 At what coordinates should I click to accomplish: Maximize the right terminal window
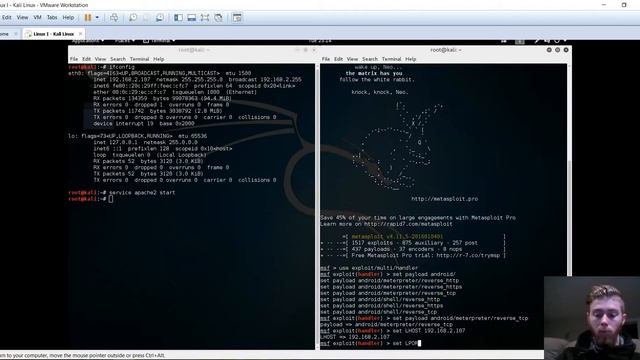point(558,50)
